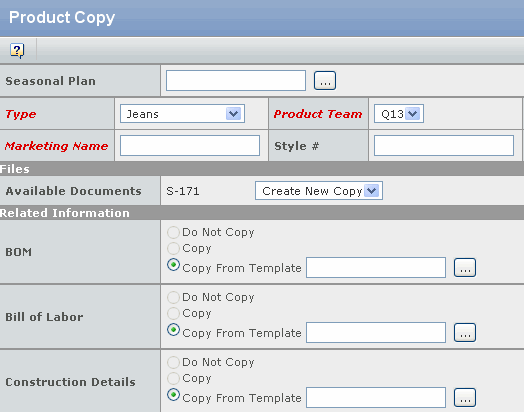524x412 pixels.
Task: Open the help question-mark icon
Action: 17,51
